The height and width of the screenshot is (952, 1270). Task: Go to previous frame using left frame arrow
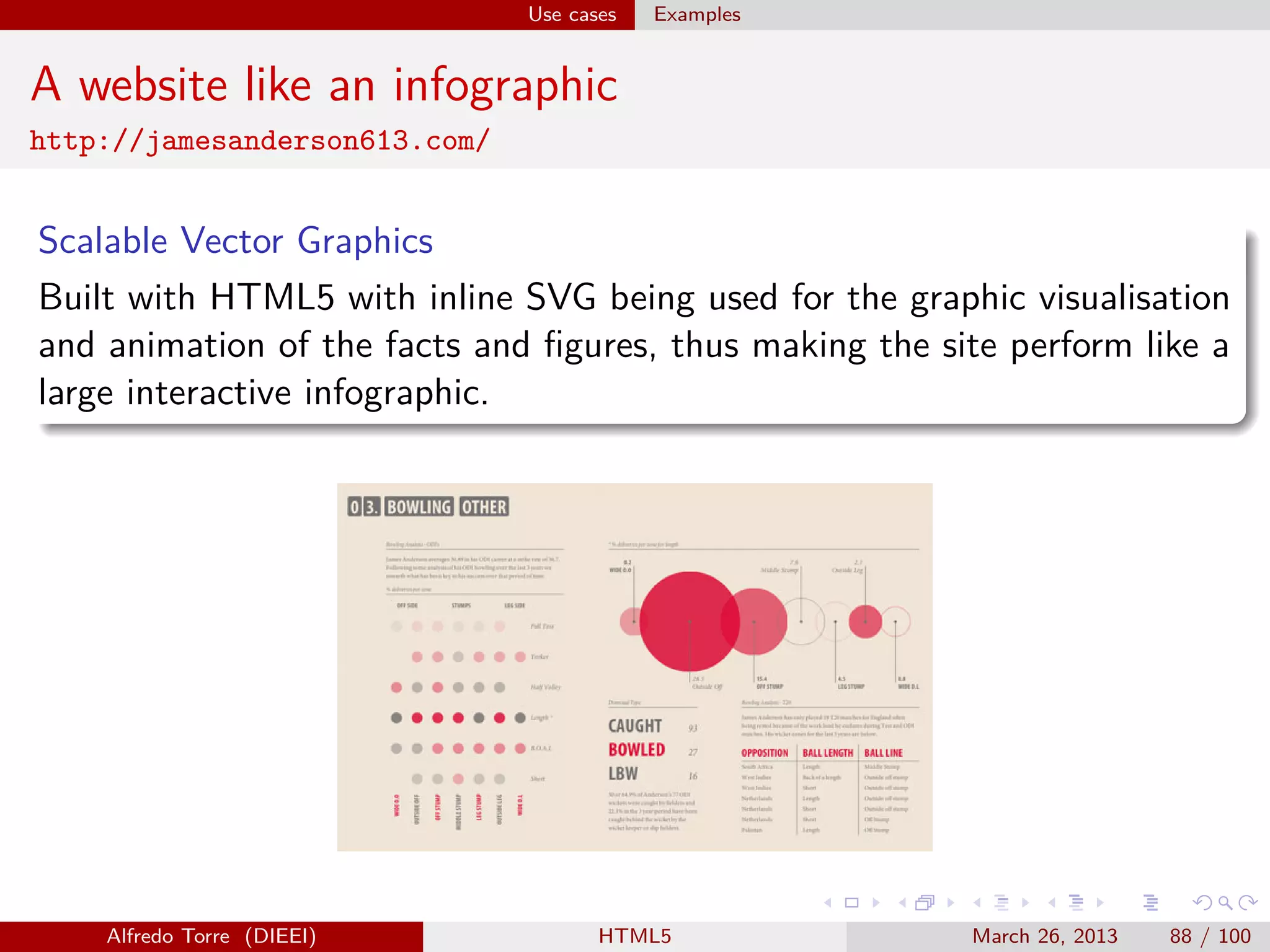pyautogui.click(x=902, y=902)
